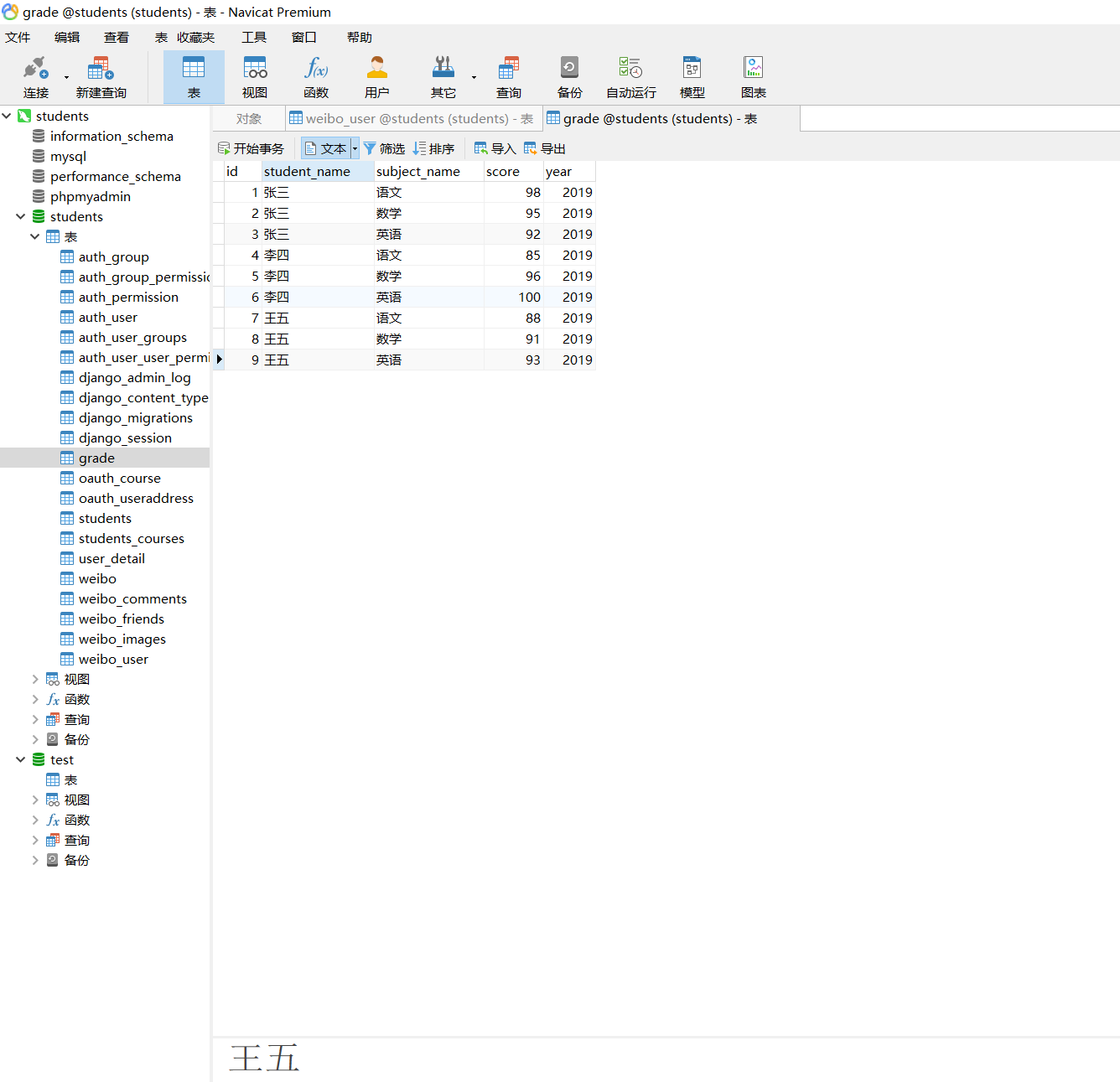Select the 表 table toolbar button
This screenshot has height=1082, width=1120.
(x=194, y=77)
